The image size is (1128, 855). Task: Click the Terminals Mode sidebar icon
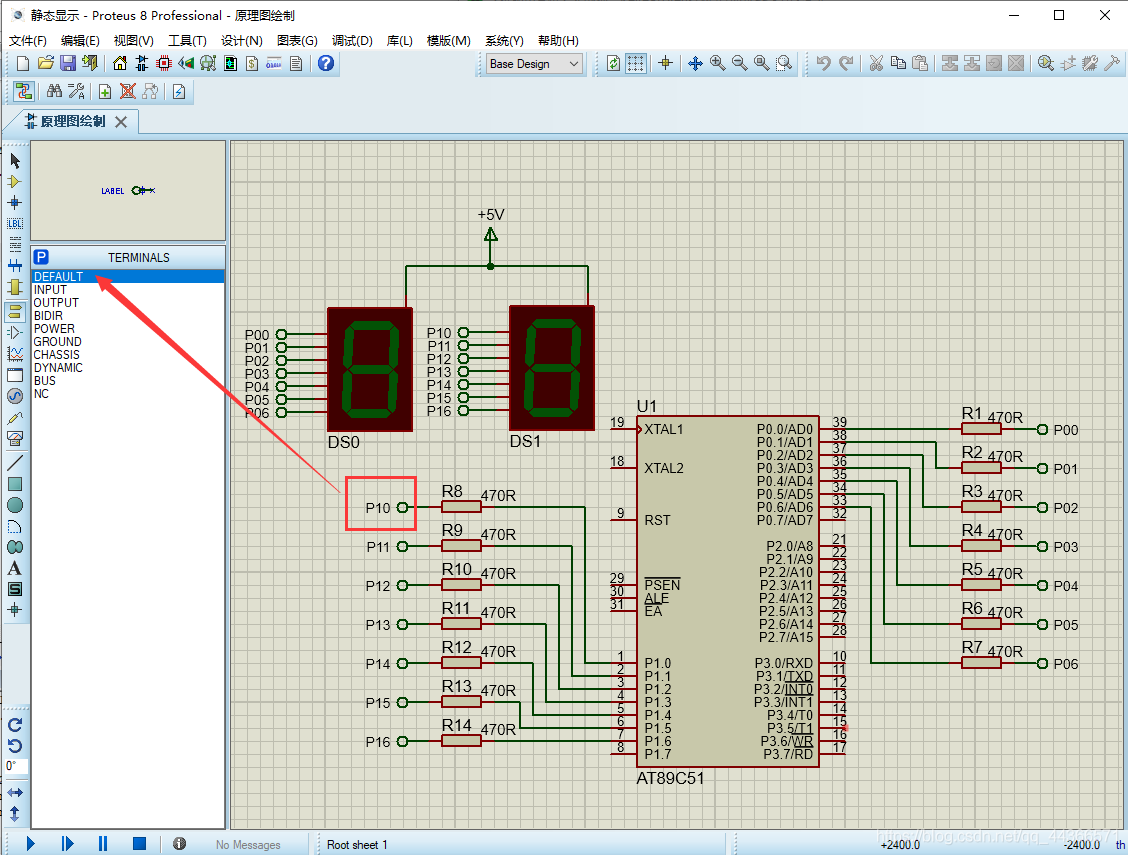click(x=14, y=312)
